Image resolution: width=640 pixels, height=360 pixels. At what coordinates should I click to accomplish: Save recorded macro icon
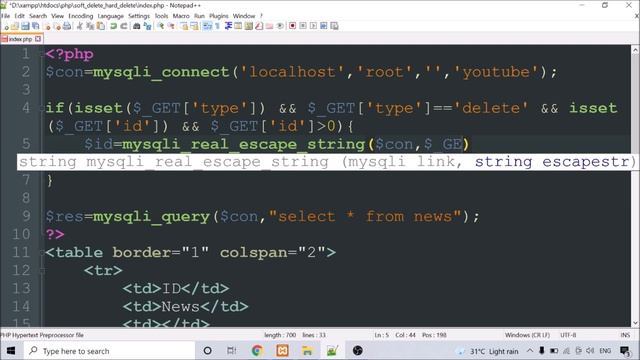[x=334, y=26]
